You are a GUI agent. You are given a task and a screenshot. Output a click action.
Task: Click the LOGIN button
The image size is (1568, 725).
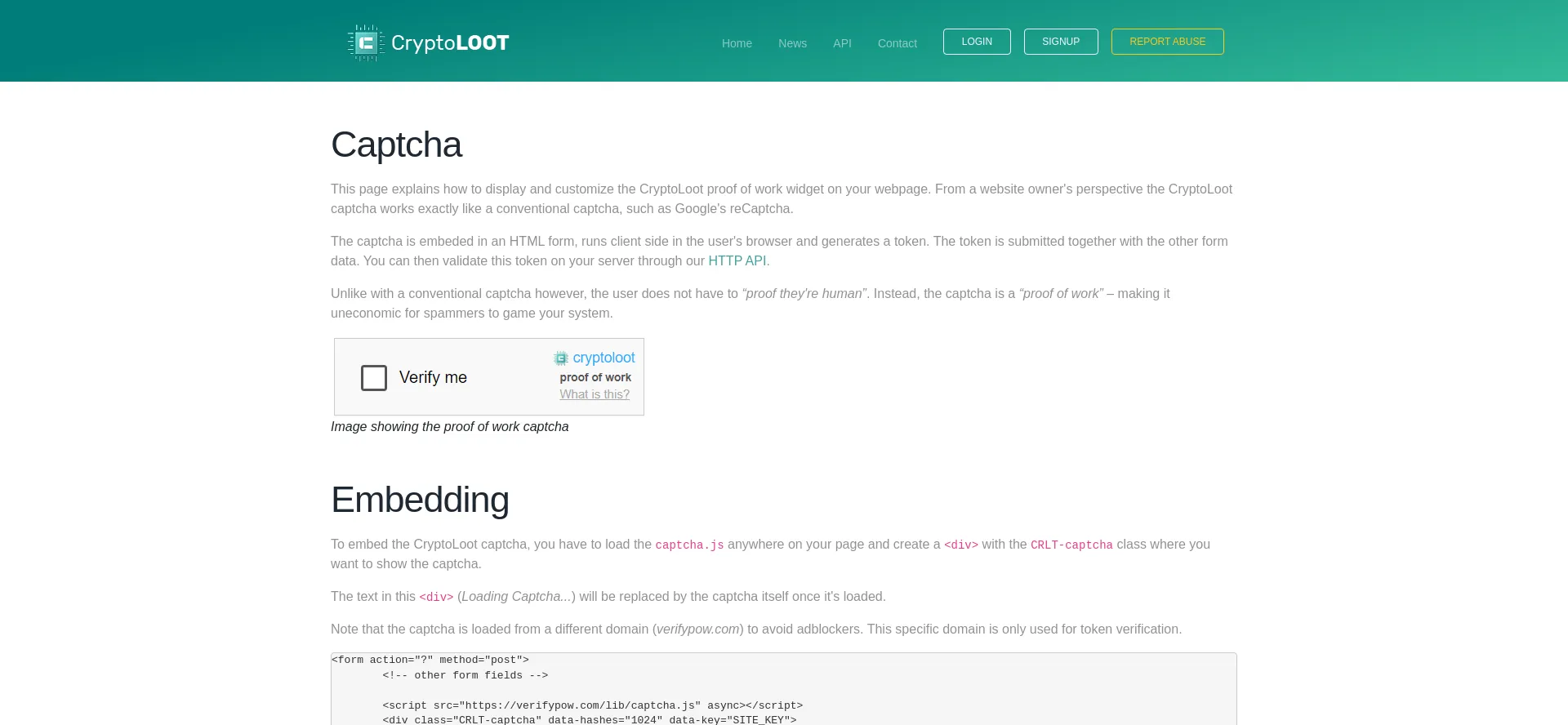pos(977,42)
